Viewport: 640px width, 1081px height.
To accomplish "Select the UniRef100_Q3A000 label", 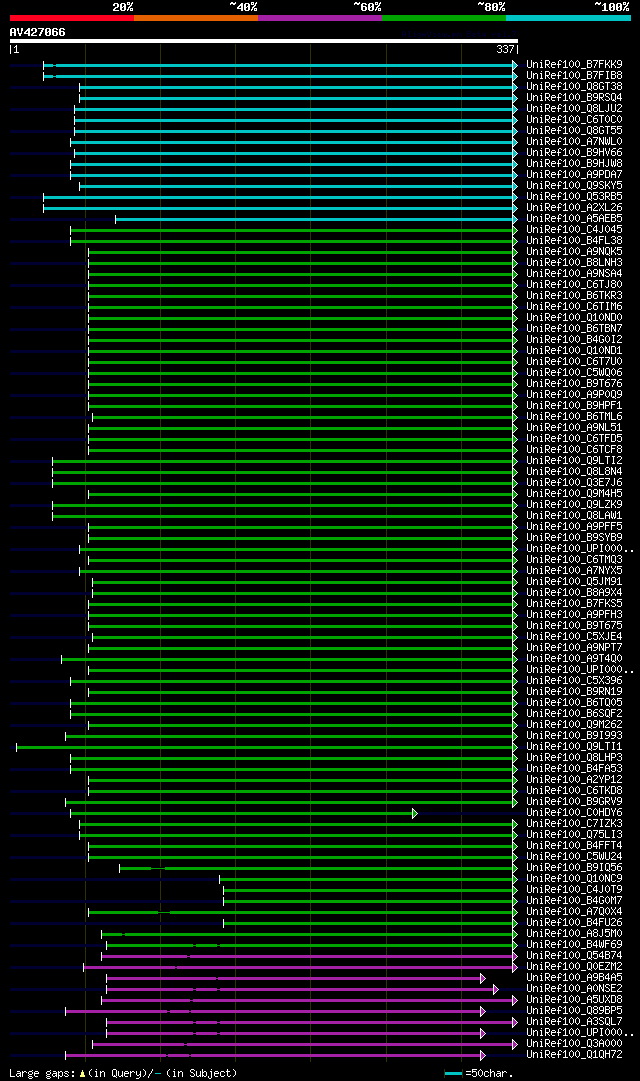I will (574, 1044).
